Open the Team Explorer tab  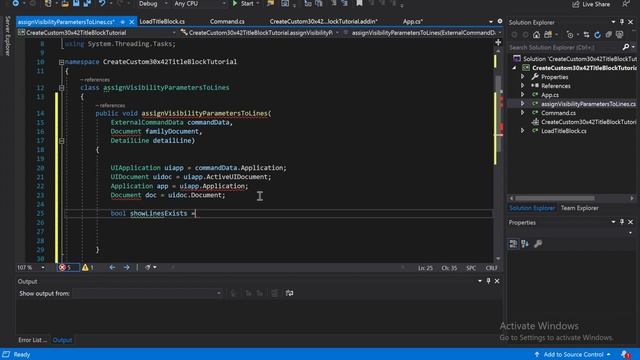coord(579,208)
